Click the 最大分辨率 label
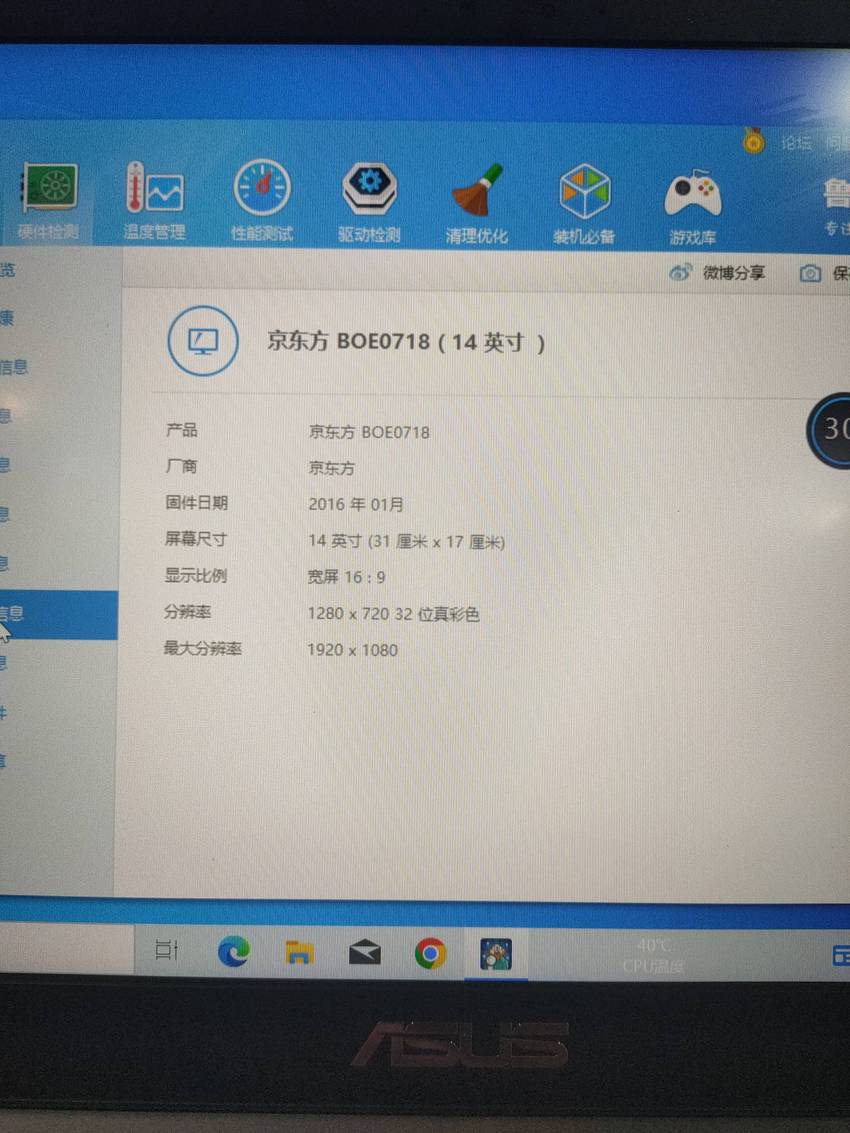The image size is (850, 1133). pyautogui.click(x=202, y=649)
